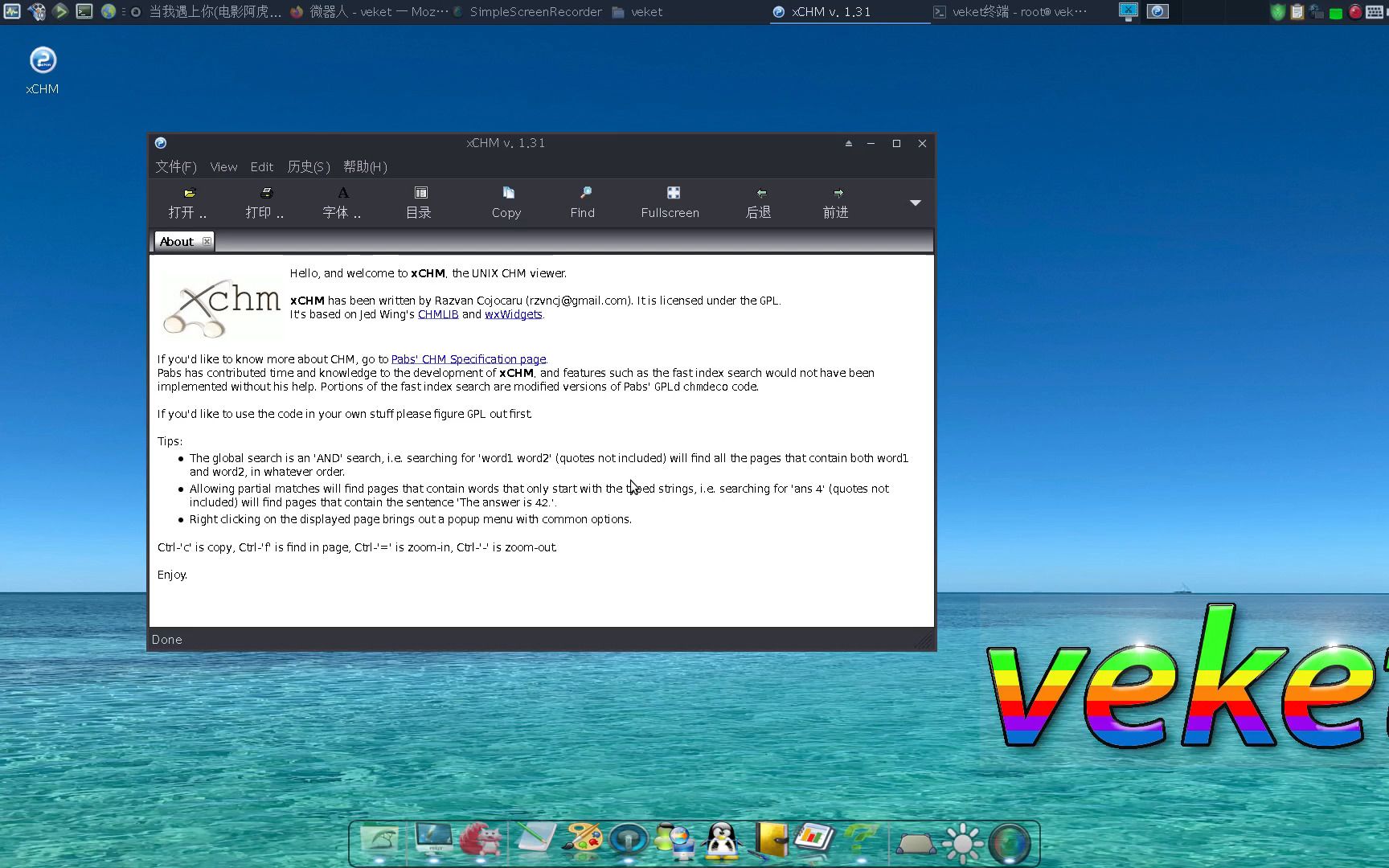Image resolution: width=1389 pixels, height=868 pixels.
Task: Click the green play arrow panel icon
Action: 60,11
